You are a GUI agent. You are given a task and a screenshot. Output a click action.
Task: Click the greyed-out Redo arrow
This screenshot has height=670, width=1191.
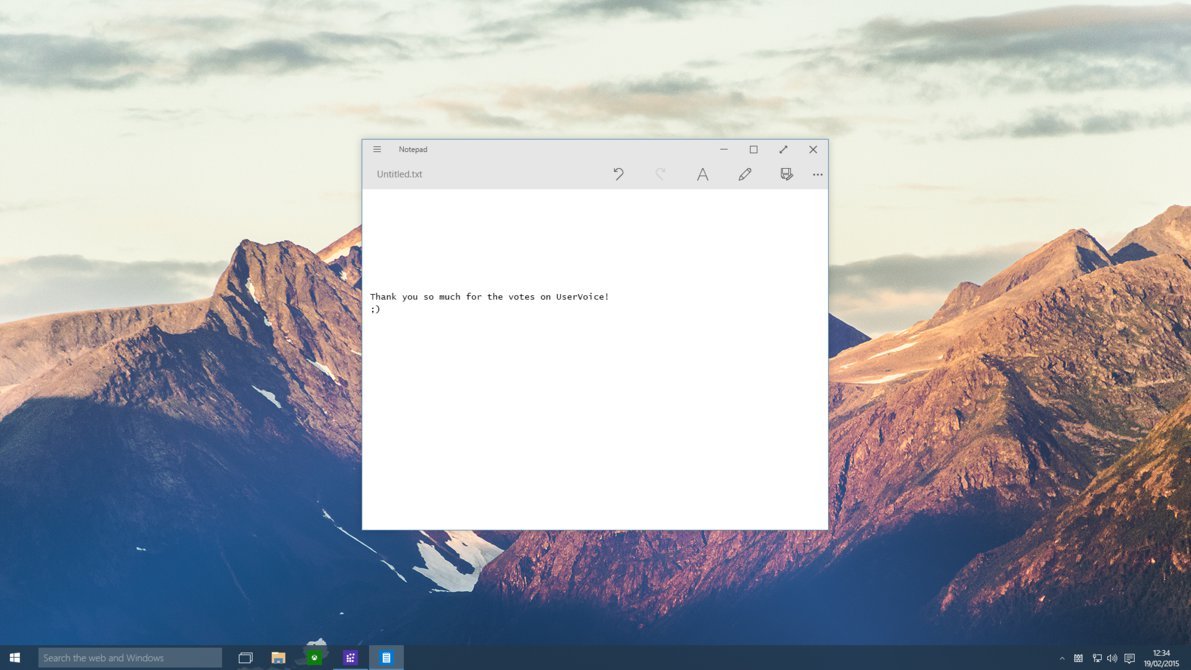[x=660, y=174]
